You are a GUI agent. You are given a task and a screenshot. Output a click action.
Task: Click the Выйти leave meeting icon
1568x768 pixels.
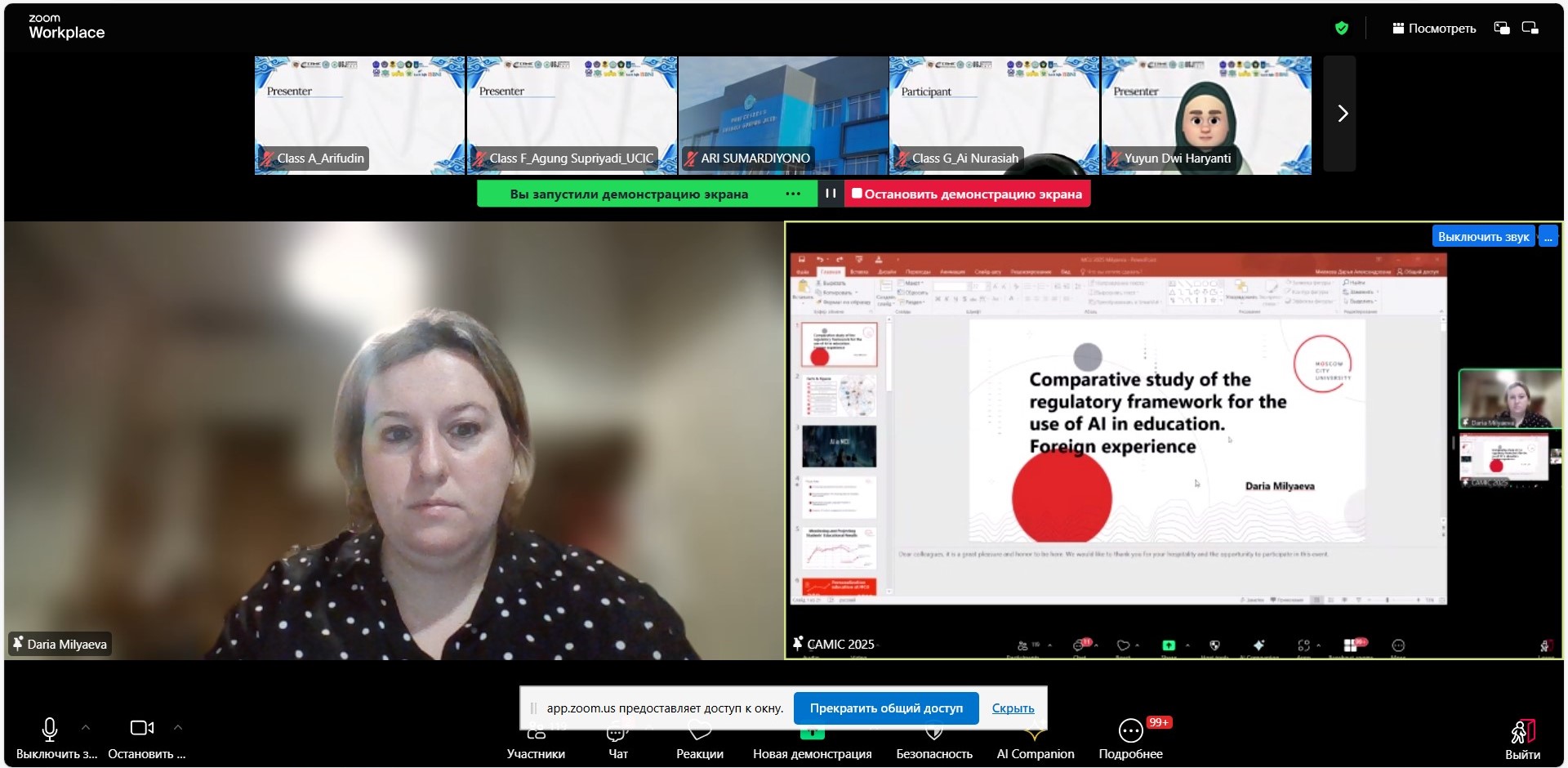point(1522,731)
